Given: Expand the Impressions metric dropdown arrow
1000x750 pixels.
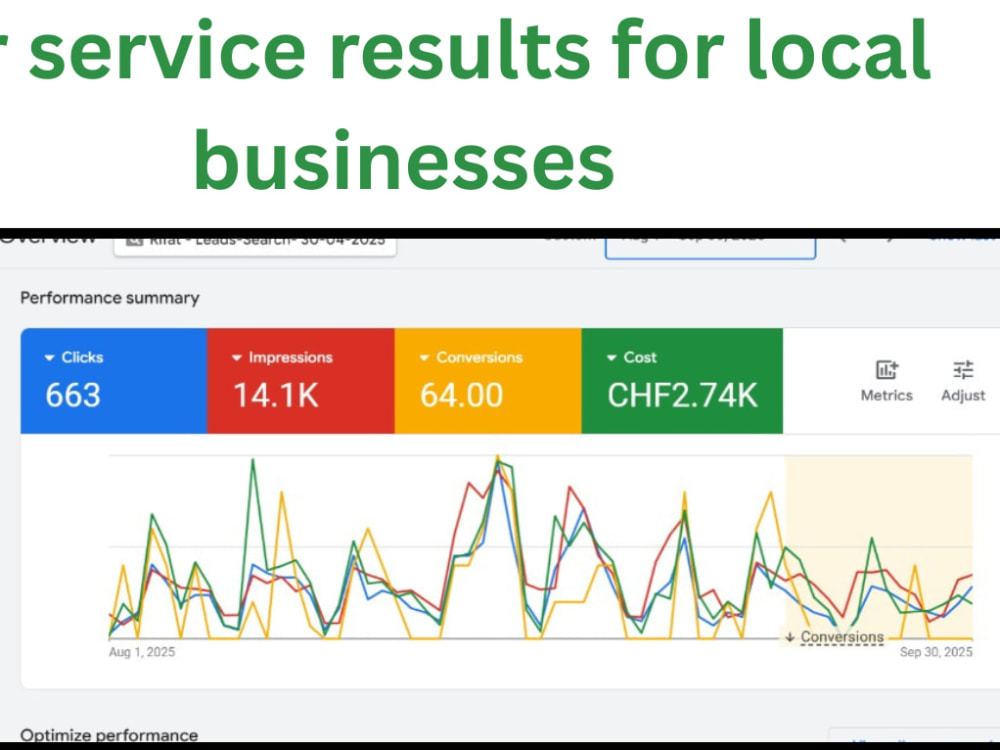Looking at the screenshot, I should tap(237, 358).
